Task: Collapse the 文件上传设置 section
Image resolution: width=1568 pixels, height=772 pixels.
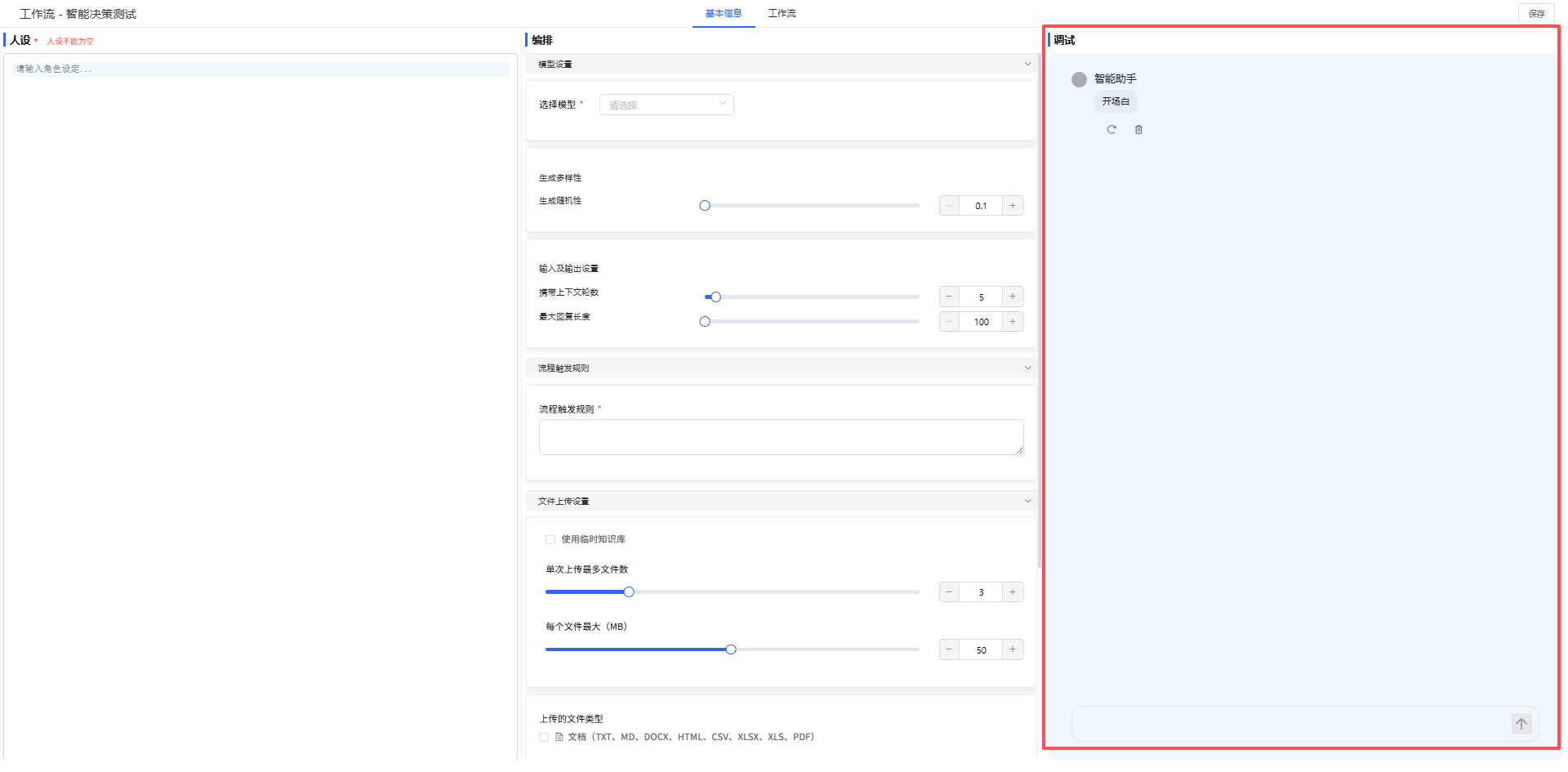Action: coord(1027,501)
